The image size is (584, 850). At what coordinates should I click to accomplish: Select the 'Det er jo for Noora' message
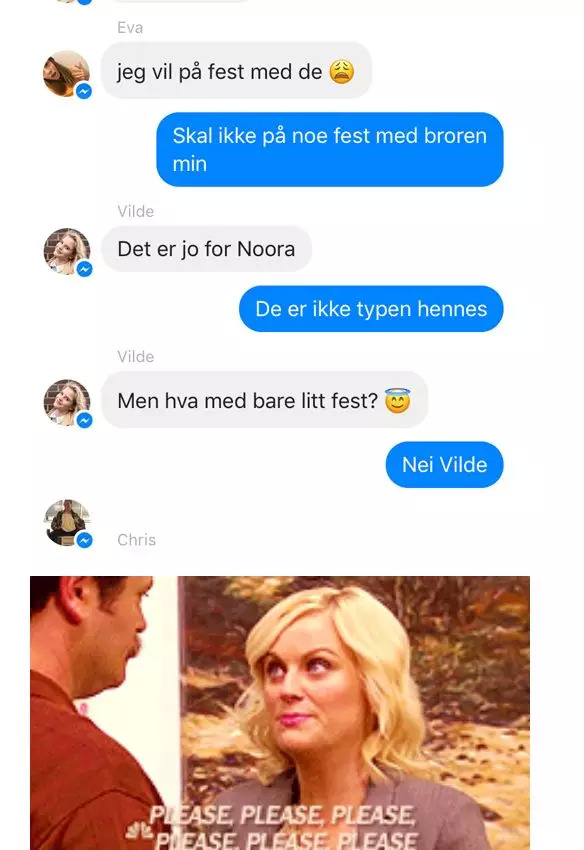pyautogui.click(x=207, y=249)
